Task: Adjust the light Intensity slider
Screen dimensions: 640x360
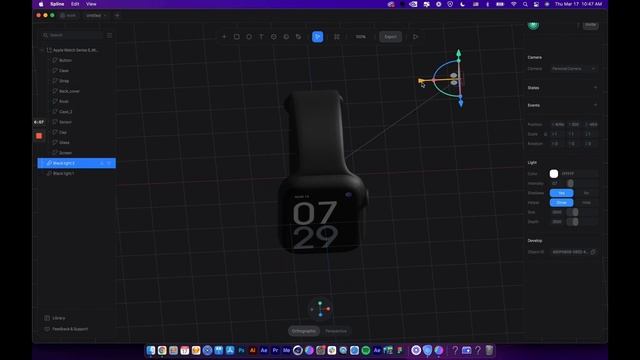Action: coord(570,183)
